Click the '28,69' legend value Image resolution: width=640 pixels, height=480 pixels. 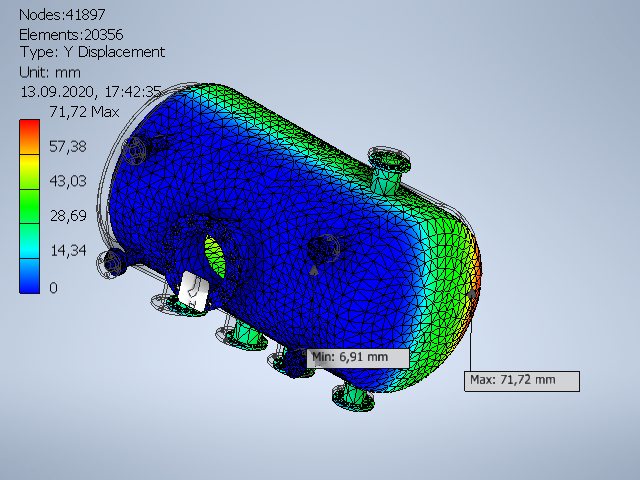pyautogui.click(x=68, y=216)
